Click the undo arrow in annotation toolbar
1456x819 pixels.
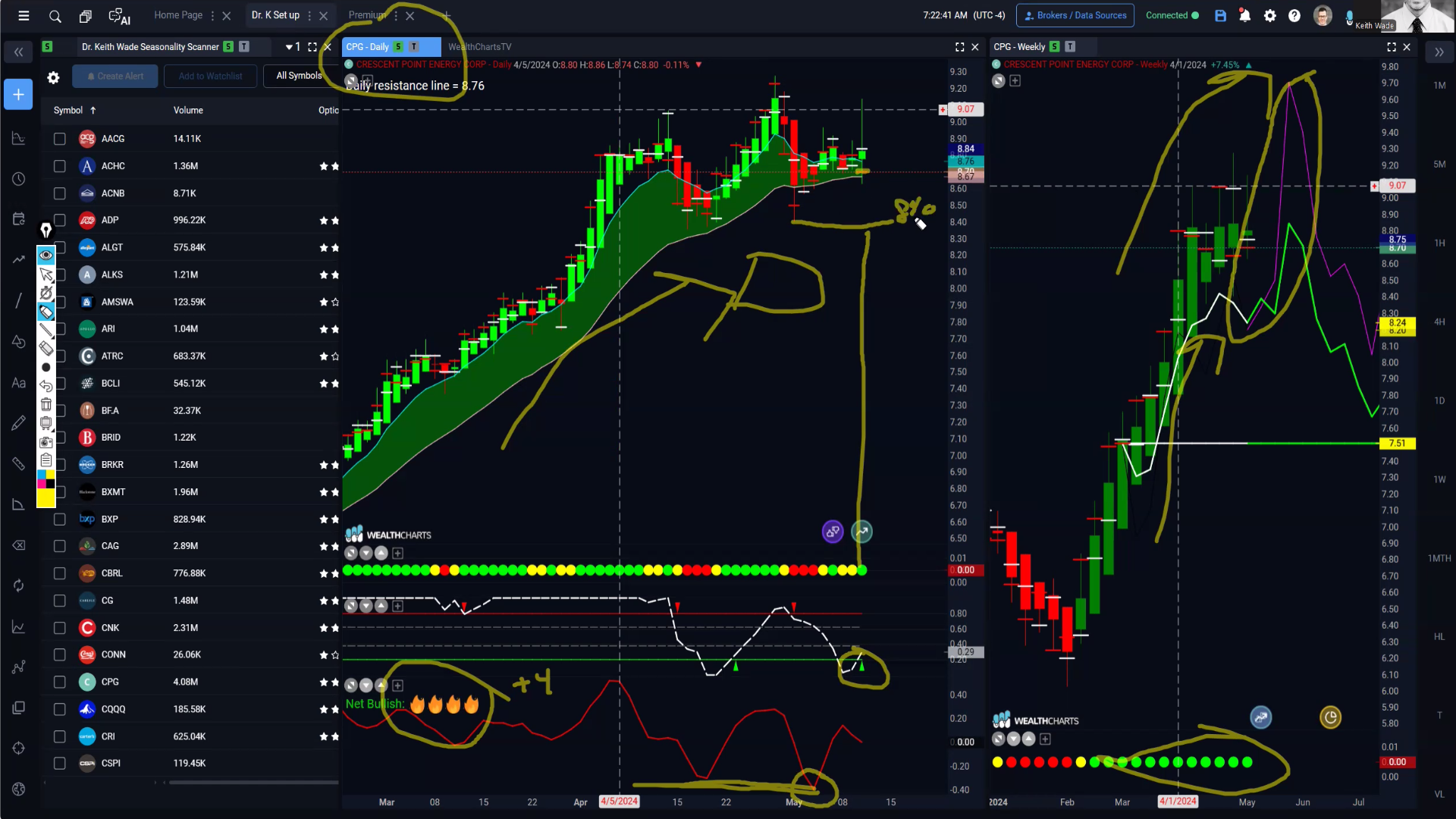coord(45,385)
